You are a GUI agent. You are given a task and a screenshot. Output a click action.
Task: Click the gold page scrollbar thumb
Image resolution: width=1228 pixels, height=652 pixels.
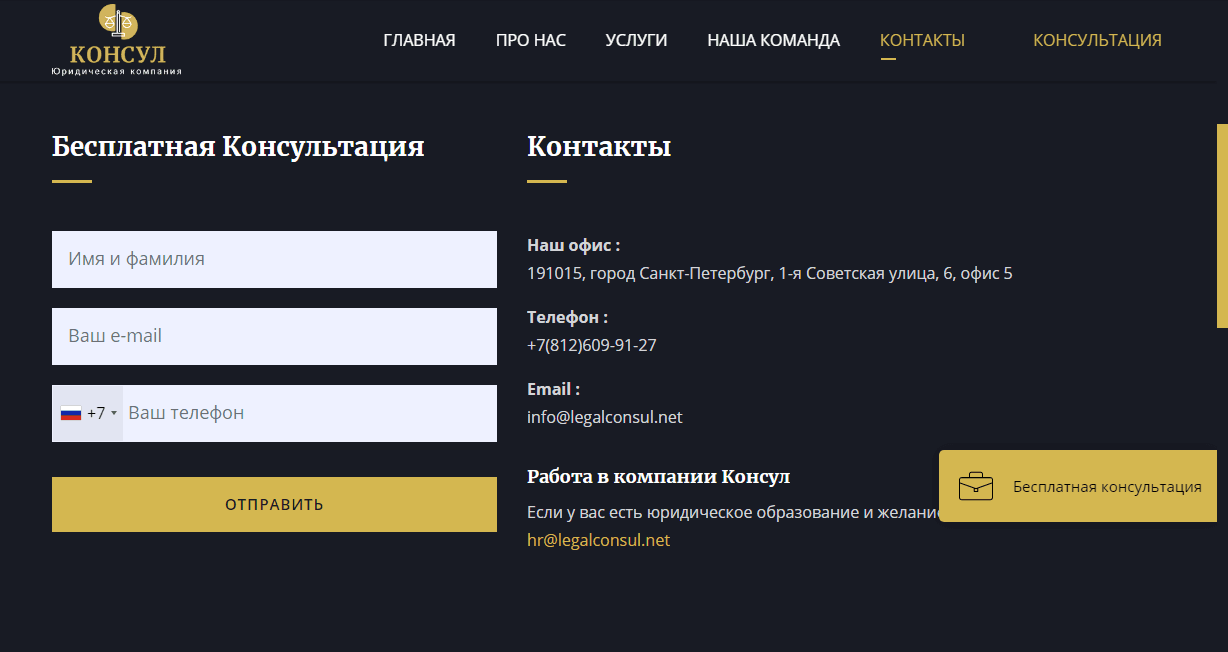pyautogui.click(x=1221, y=225)
